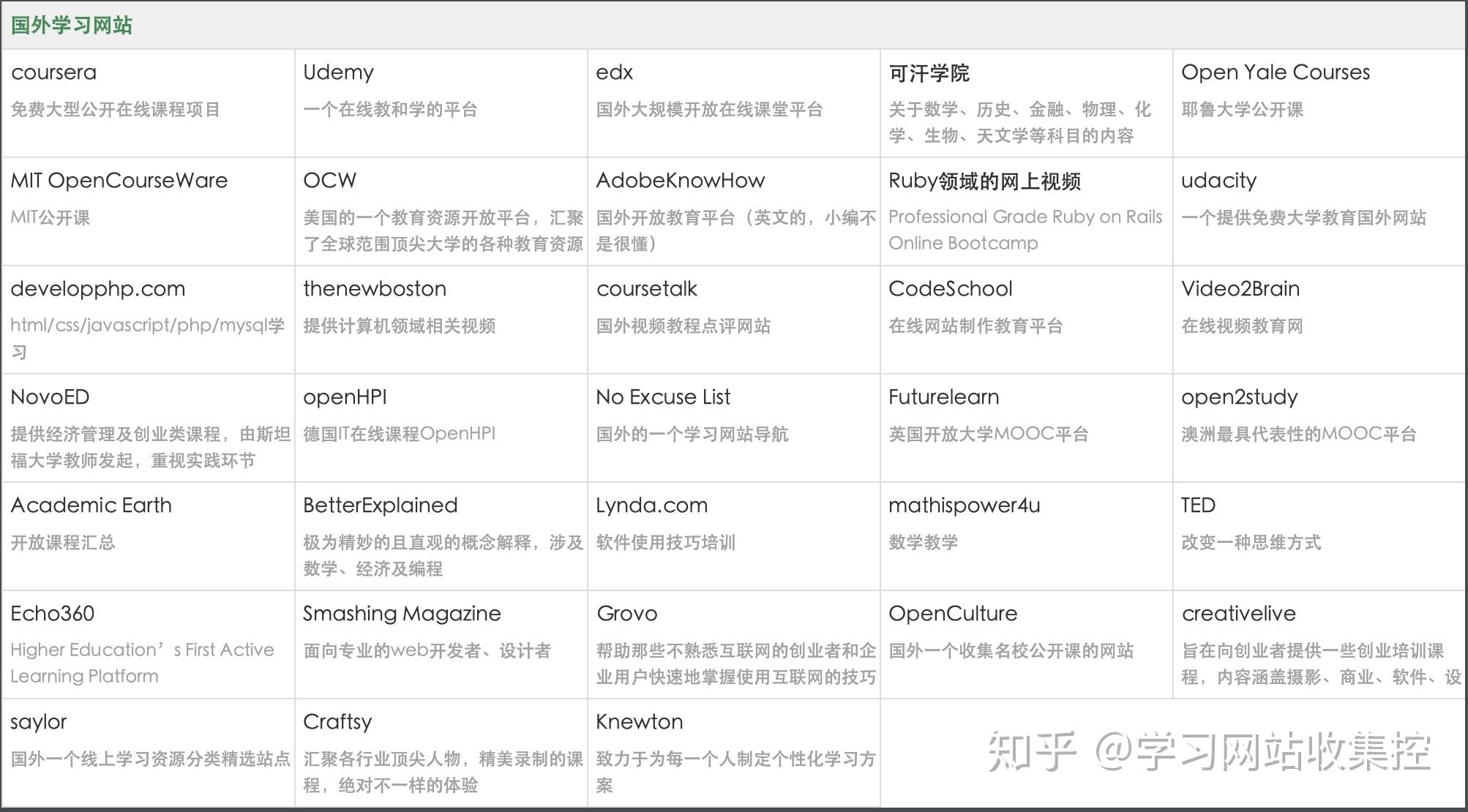Image resolution: width=1468 pixels, height=812 pixels.
Task: Open the openHPI entry
Action: click(344, 397)
